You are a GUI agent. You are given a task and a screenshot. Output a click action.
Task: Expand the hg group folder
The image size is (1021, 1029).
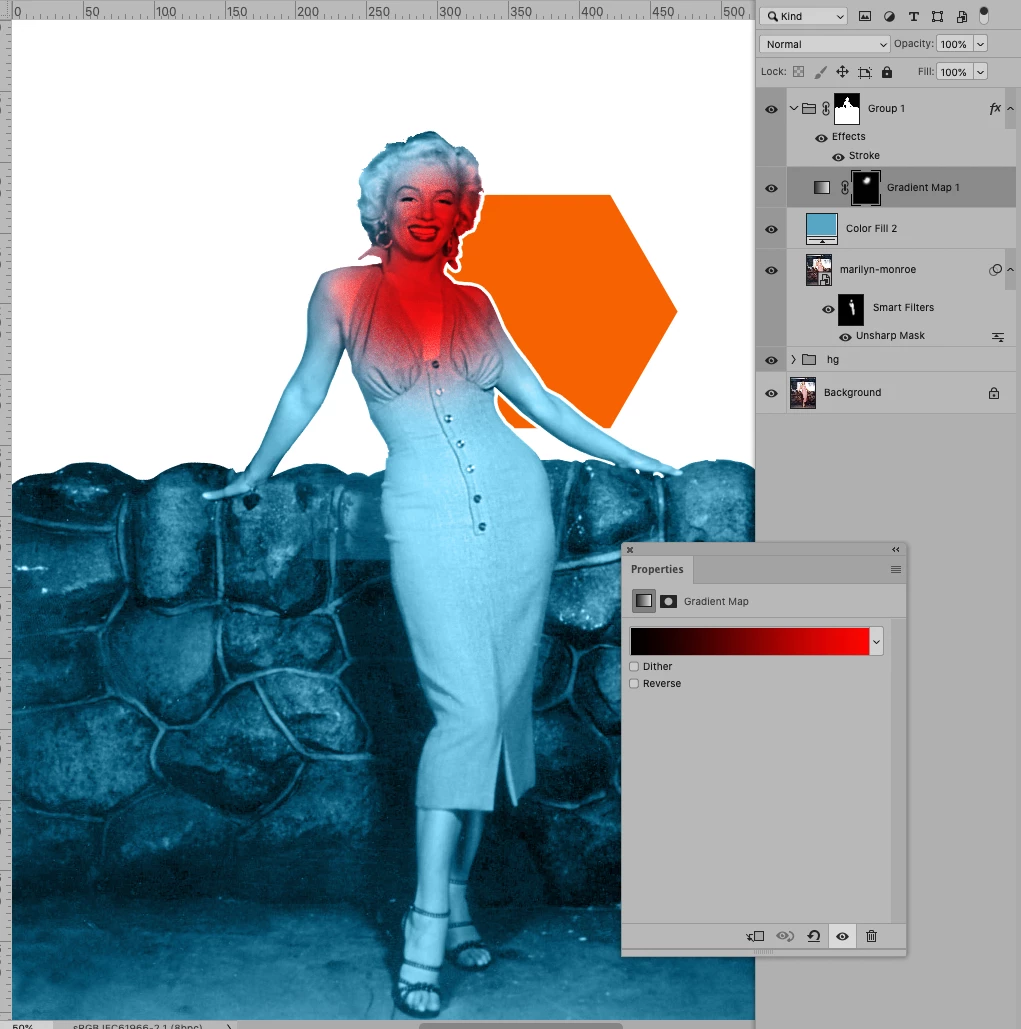793,360
